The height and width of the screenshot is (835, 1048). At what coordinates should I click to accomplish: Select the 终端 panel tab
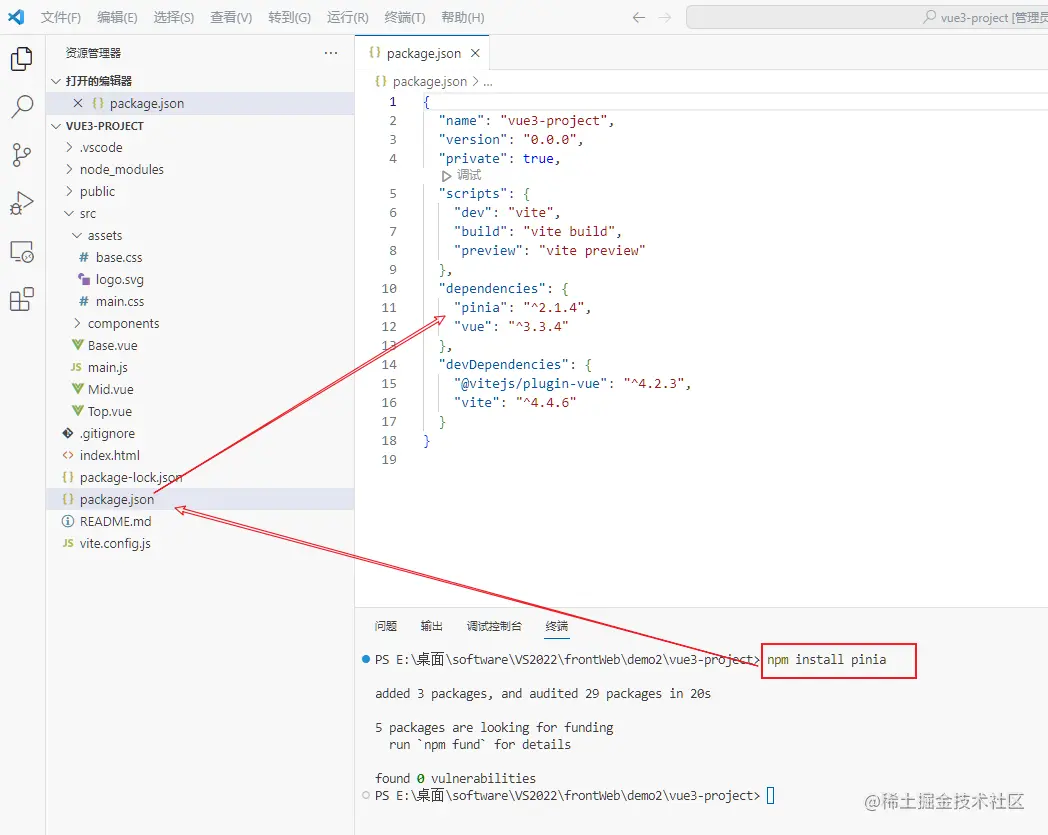pos(556,626)
